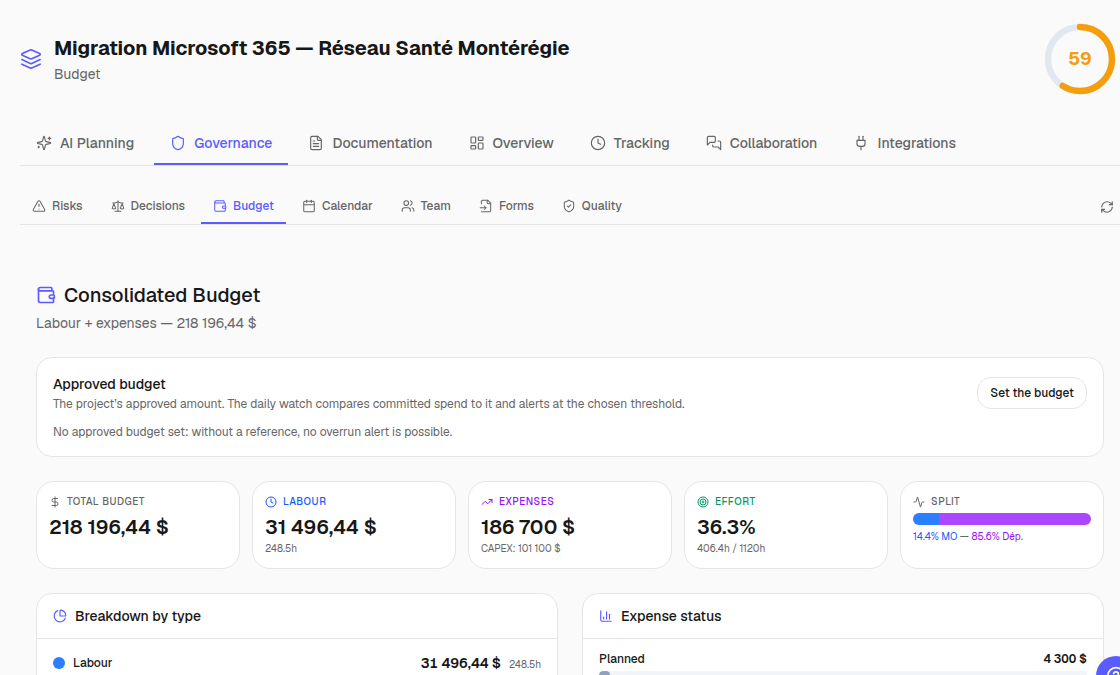
Task: Click pie chart icon of Breakdown by type
Action: point(60,616)
